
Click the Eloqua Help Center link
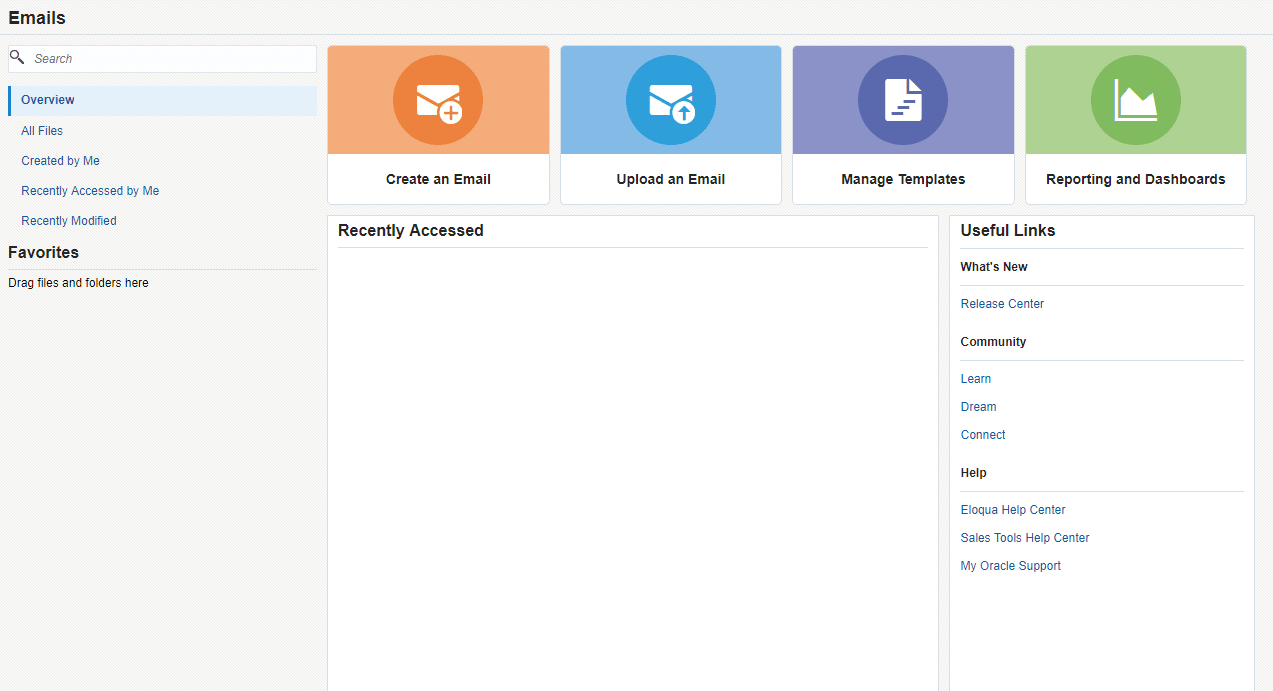click(x=1013, y=509)
